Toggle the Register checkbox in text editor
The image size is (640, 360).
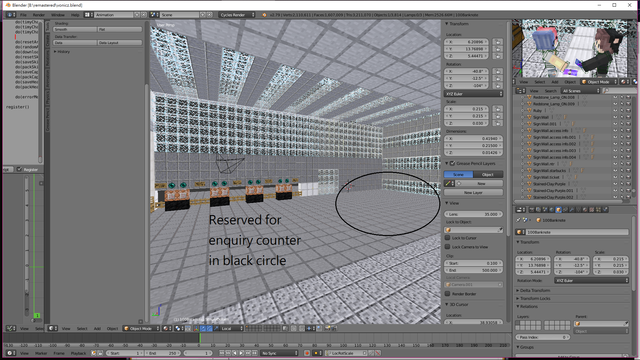click(19, 169)
